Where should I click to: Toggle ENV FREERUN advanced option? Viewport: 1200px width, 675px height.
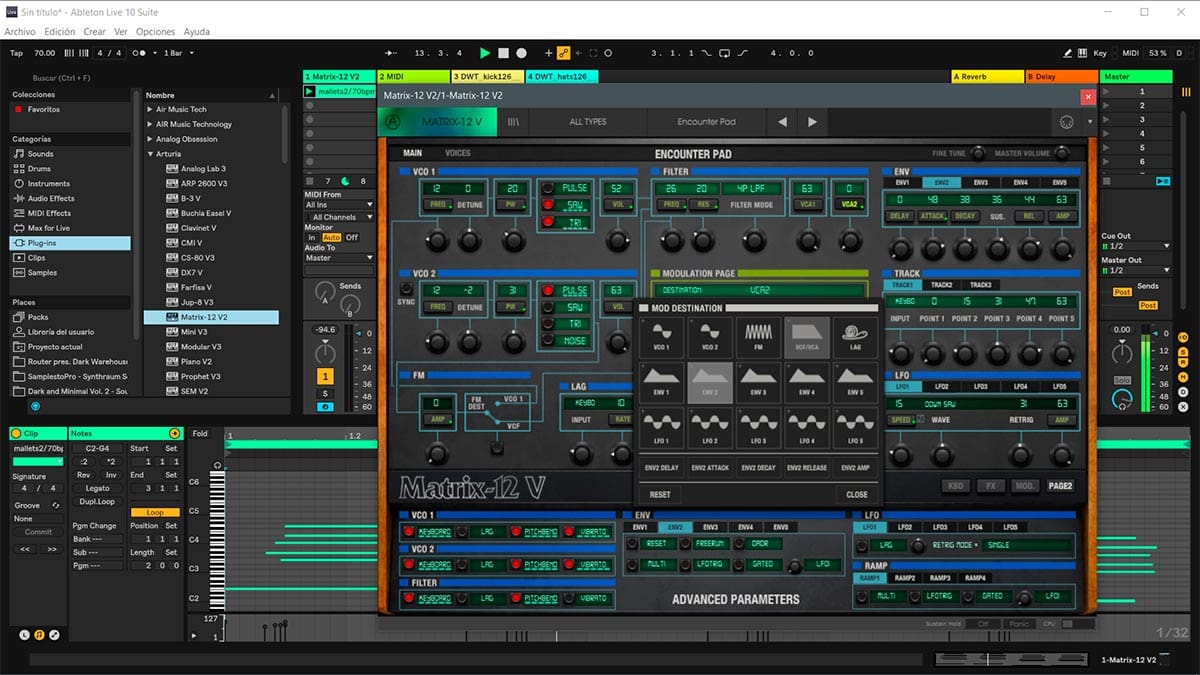pyautogui.click(x=685, y=544)
